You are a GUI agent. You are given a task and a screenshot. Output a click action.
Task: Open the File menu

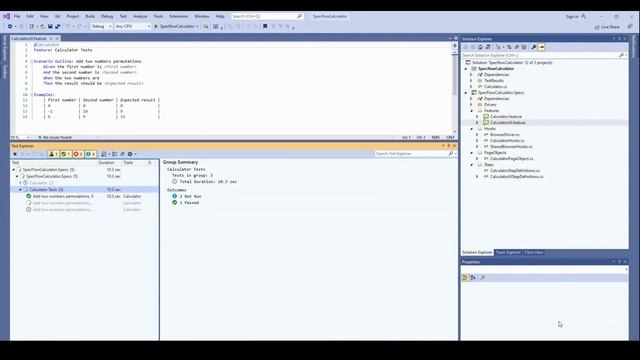coord(17,16)
